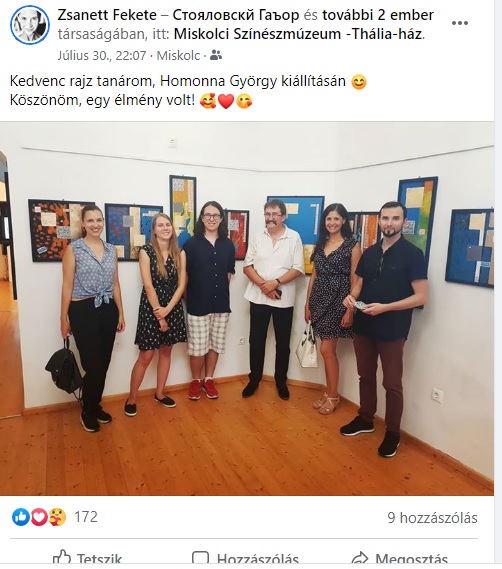Open the Стояловскй Гаъор tagged profile link
The image size is (502, 569).
pos(236,15)
